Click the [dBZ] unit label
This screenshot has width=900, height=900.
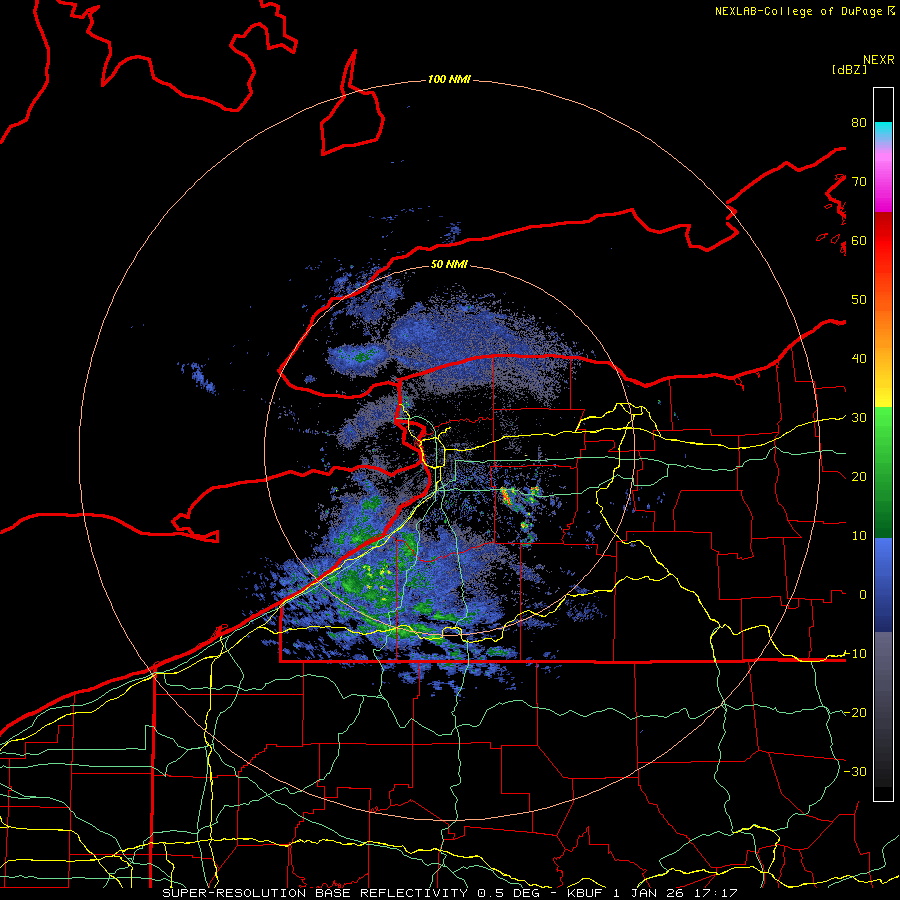(x=849, y=69)
